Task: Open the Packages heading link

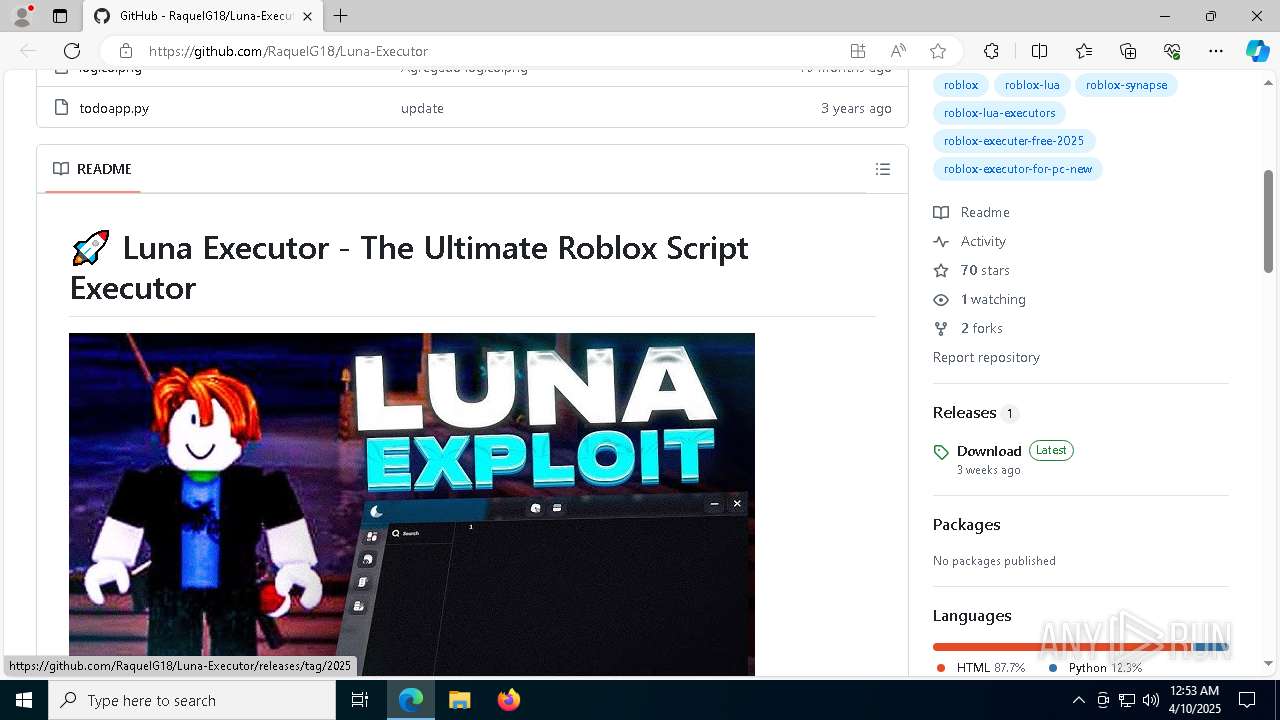Action: pos(966,525)
